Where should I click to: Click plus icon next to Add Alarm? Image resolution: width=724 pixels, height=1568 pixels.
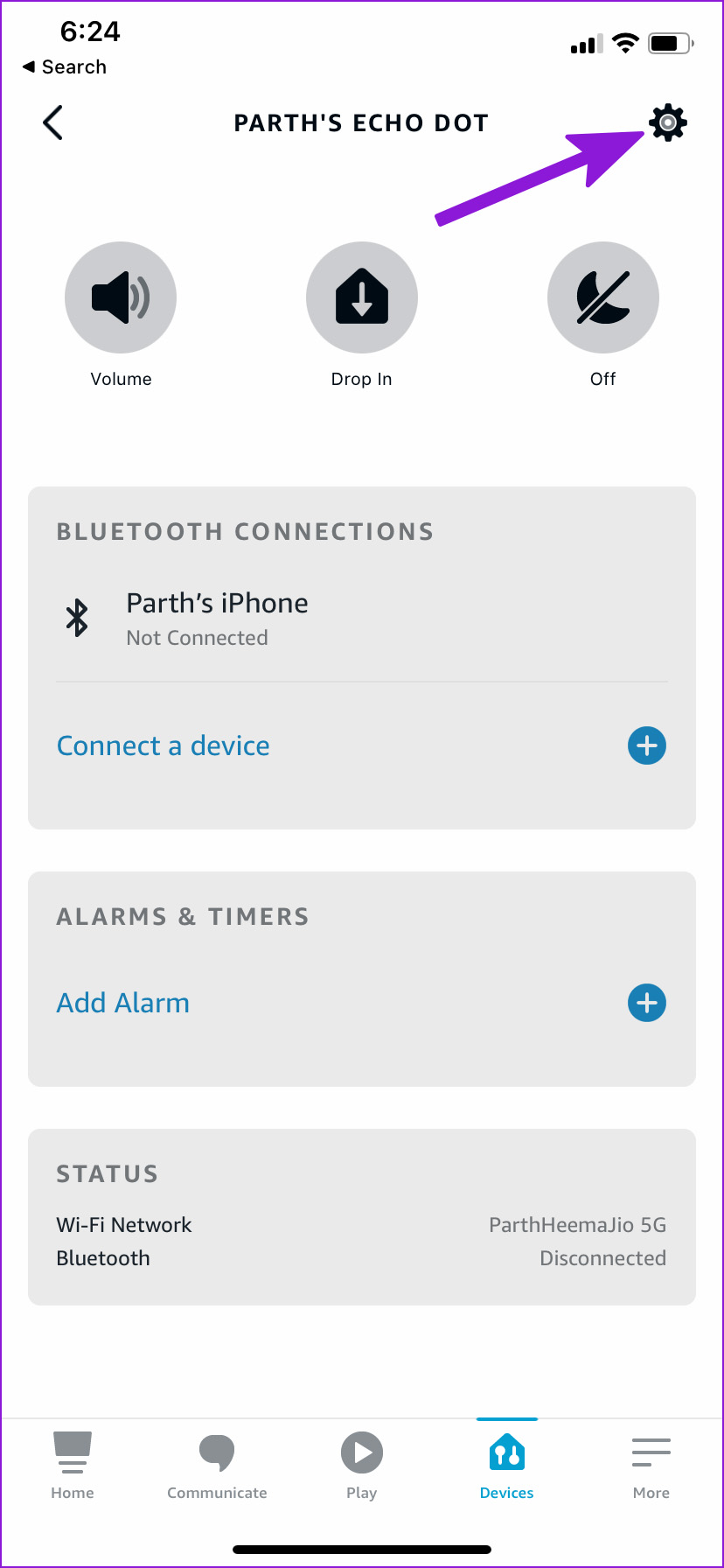point(647,1003)
